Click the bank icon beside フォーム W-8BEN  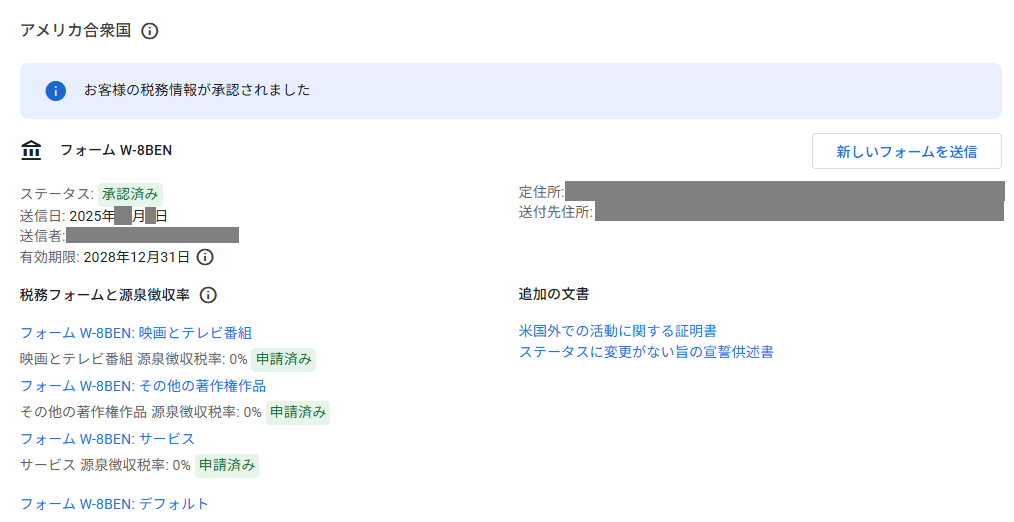(x=32, y=151)
